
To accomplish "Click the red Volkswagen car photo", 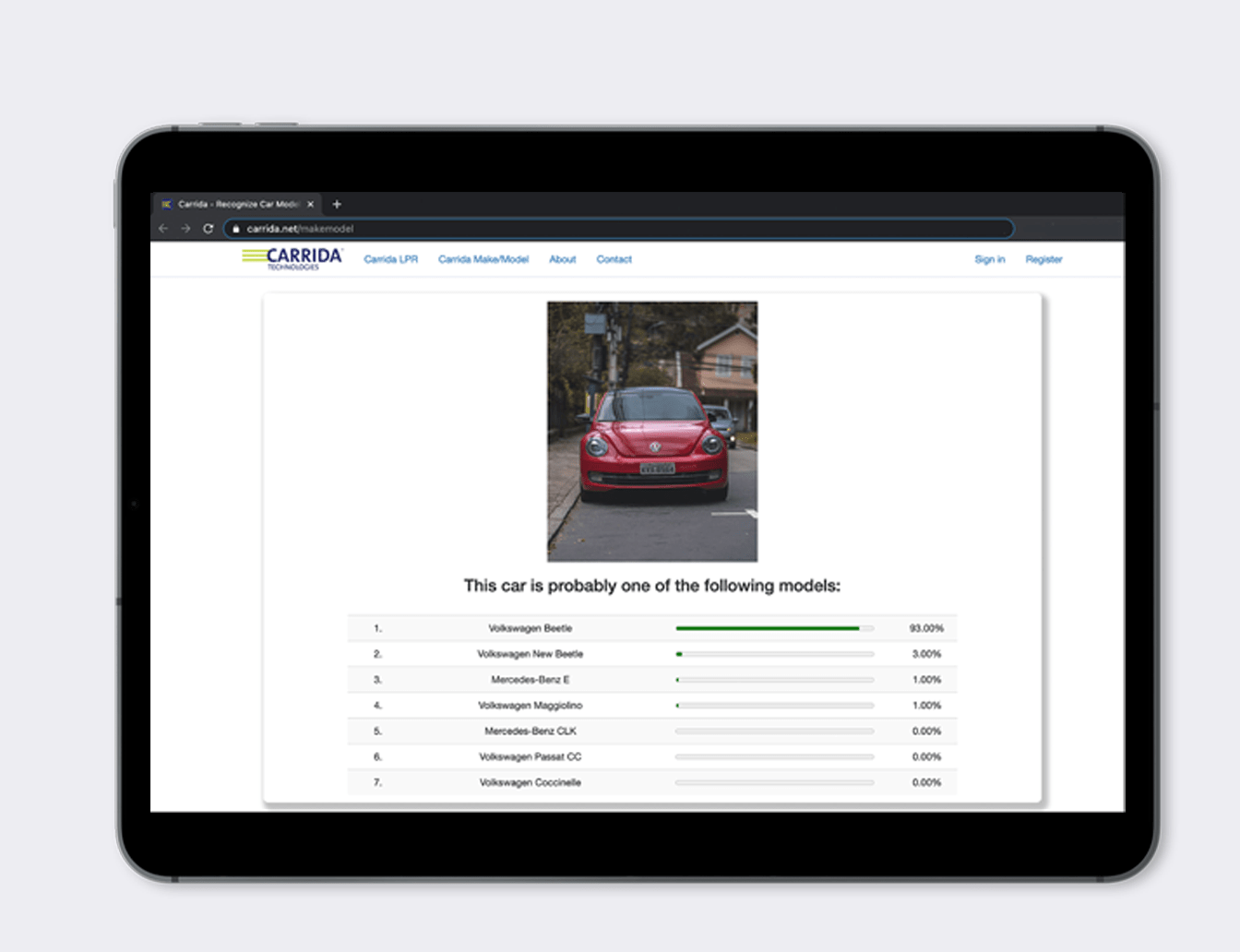I will click(652, 432).
